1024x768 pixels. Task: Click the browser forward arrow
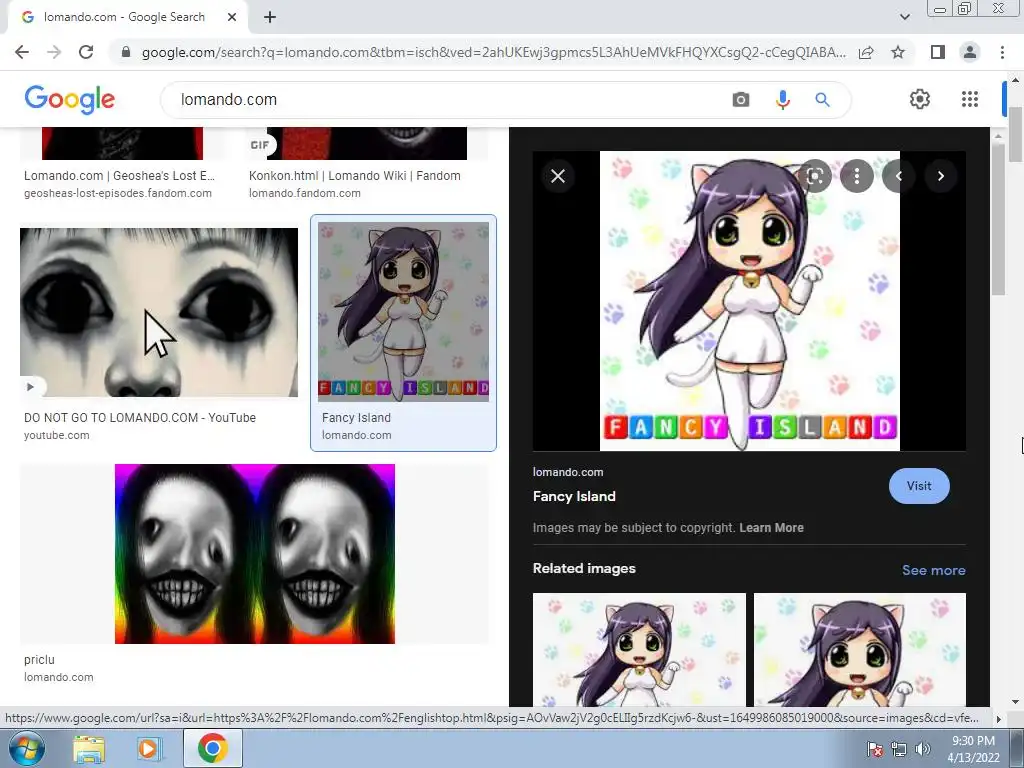point(54,52)
